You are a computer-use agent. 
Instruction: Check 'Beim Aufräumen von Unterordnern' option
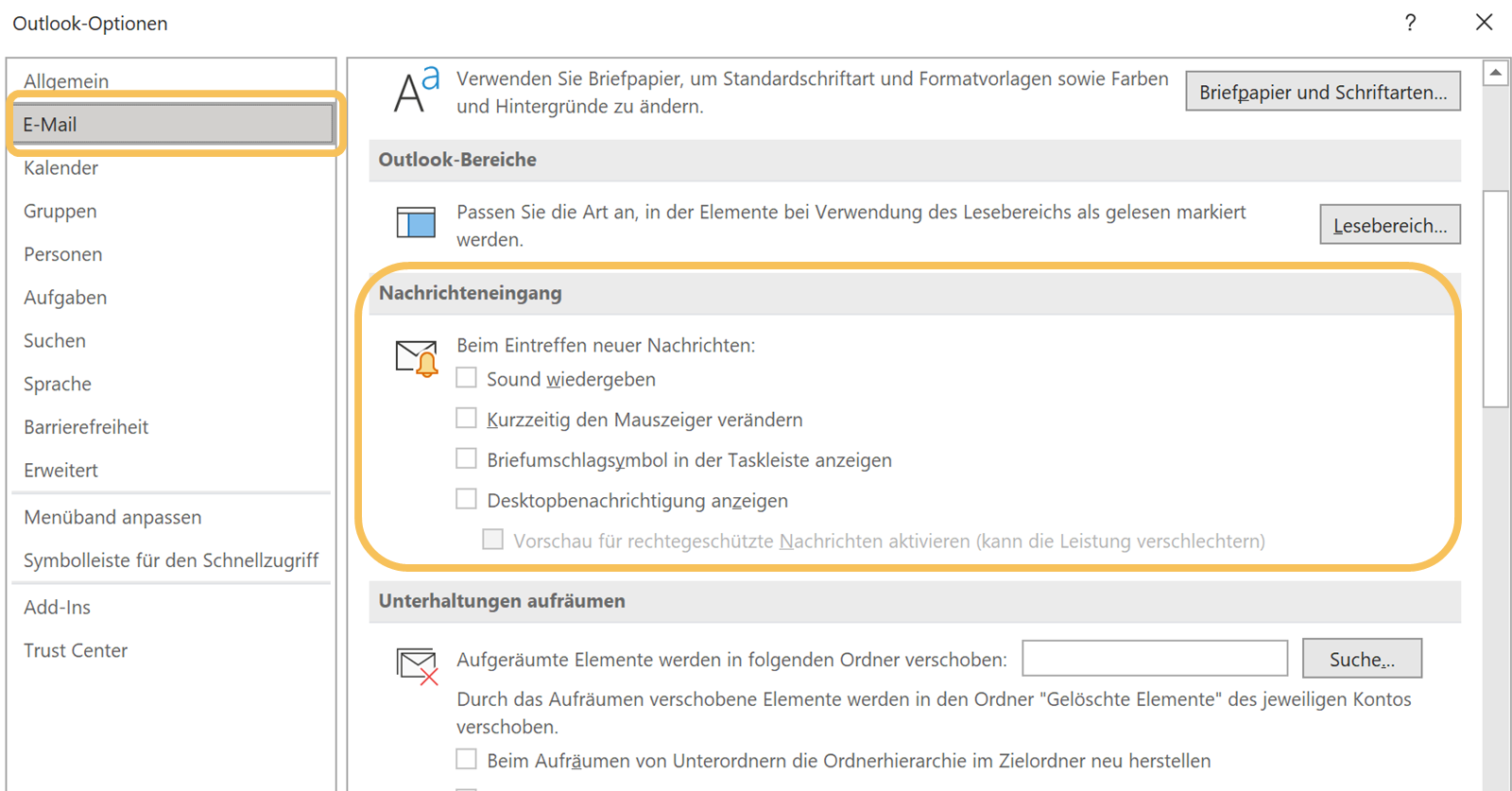coord(466,759)
